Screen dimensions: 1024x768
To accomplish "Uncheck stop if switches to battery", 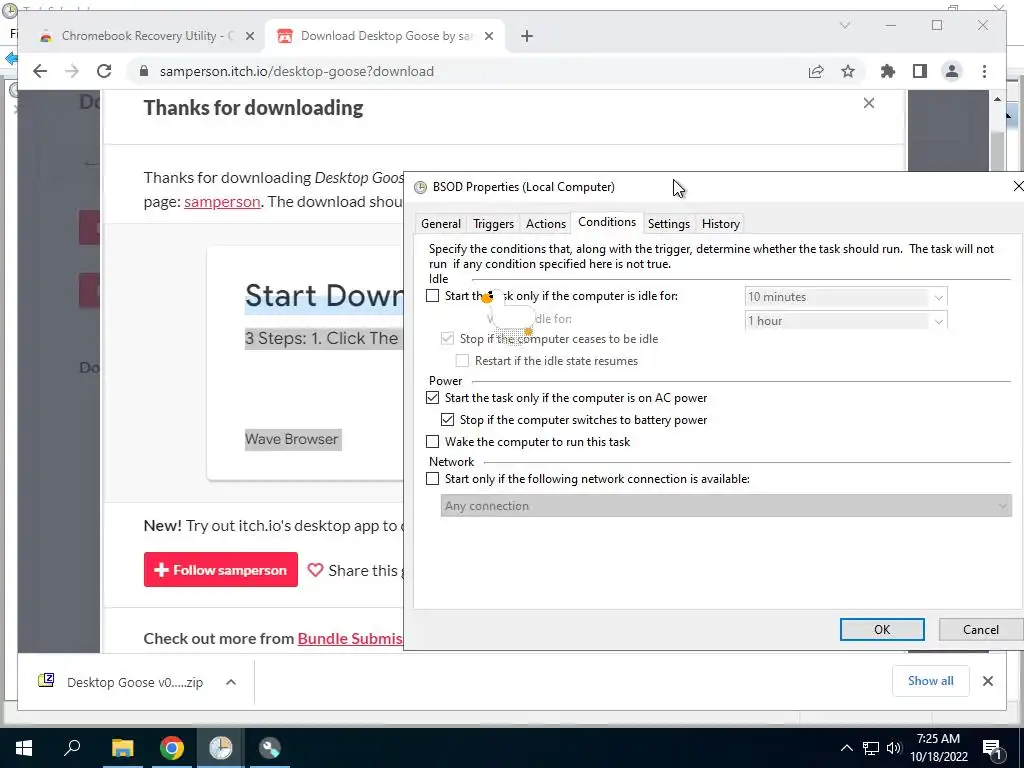I will 447,420.
